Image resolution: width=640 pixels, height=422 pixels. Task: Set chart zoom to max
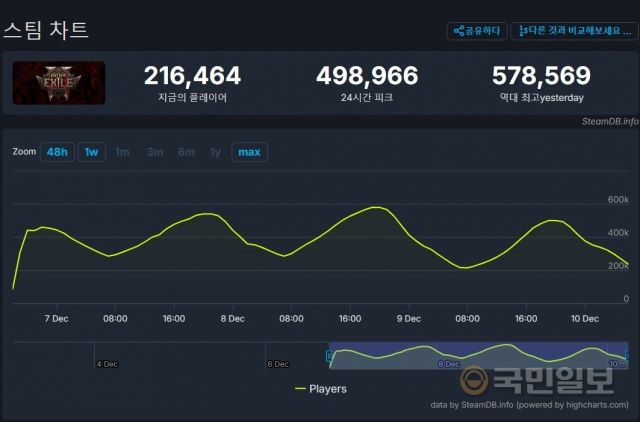[x=249, y=152]
